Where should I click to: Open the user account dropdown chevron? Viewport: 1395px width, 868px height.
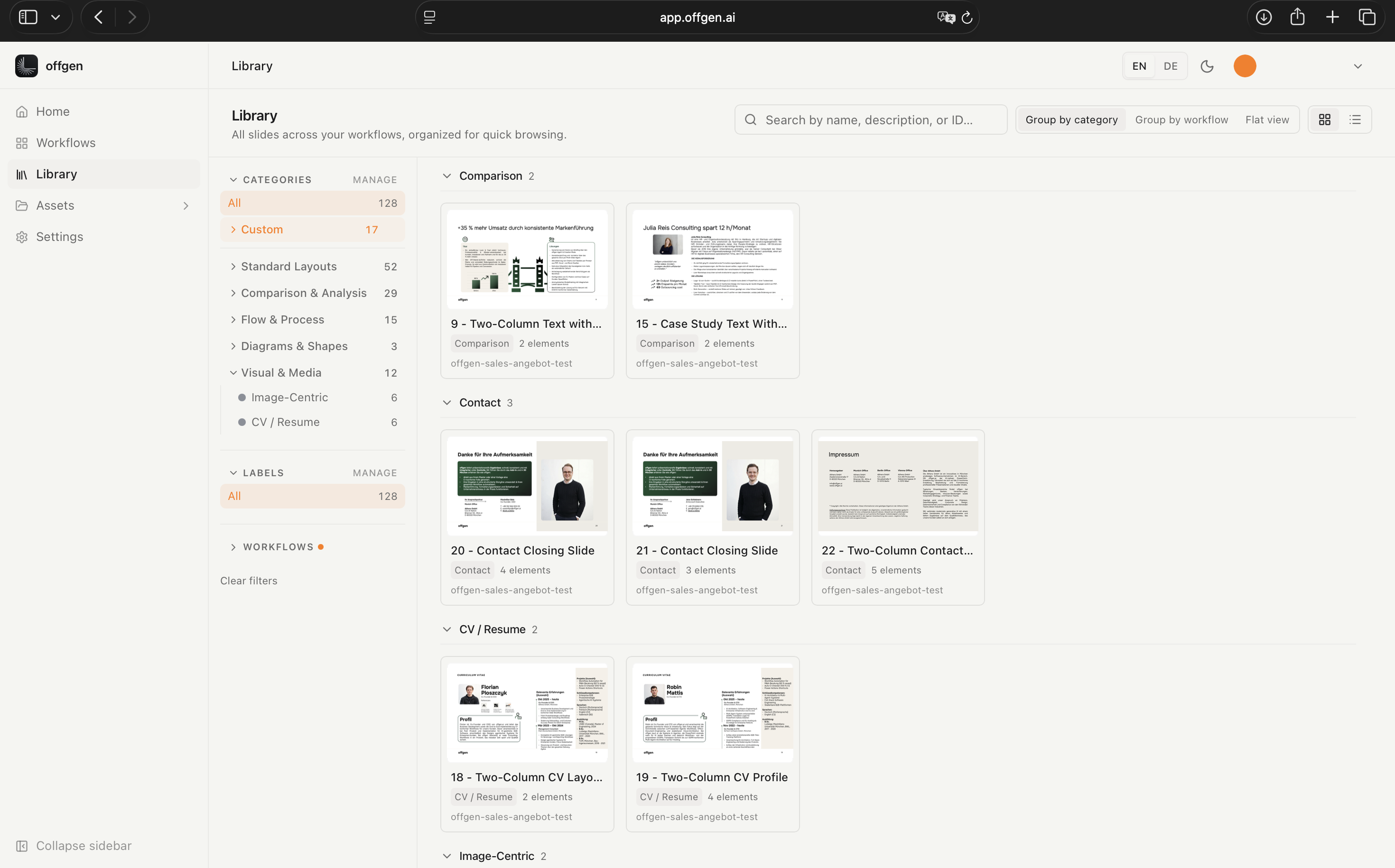tap(1357, 66)
